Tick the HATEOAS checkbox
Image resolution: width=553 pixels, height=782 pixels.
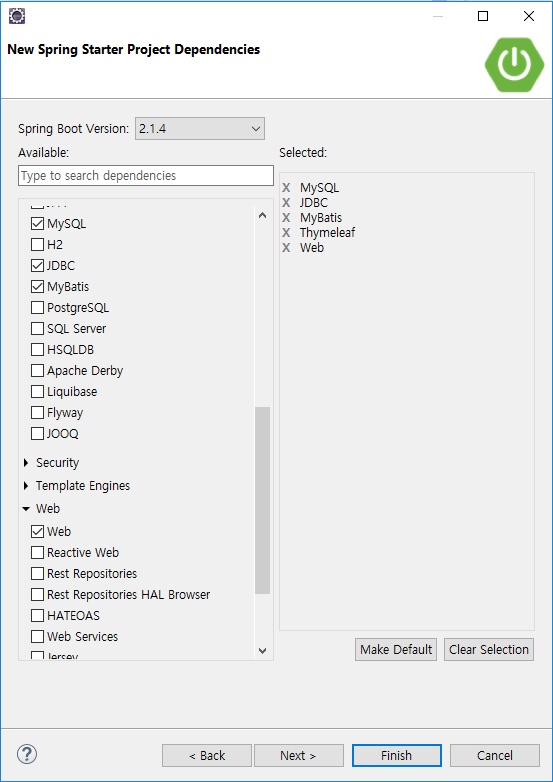tap(37, 615)
